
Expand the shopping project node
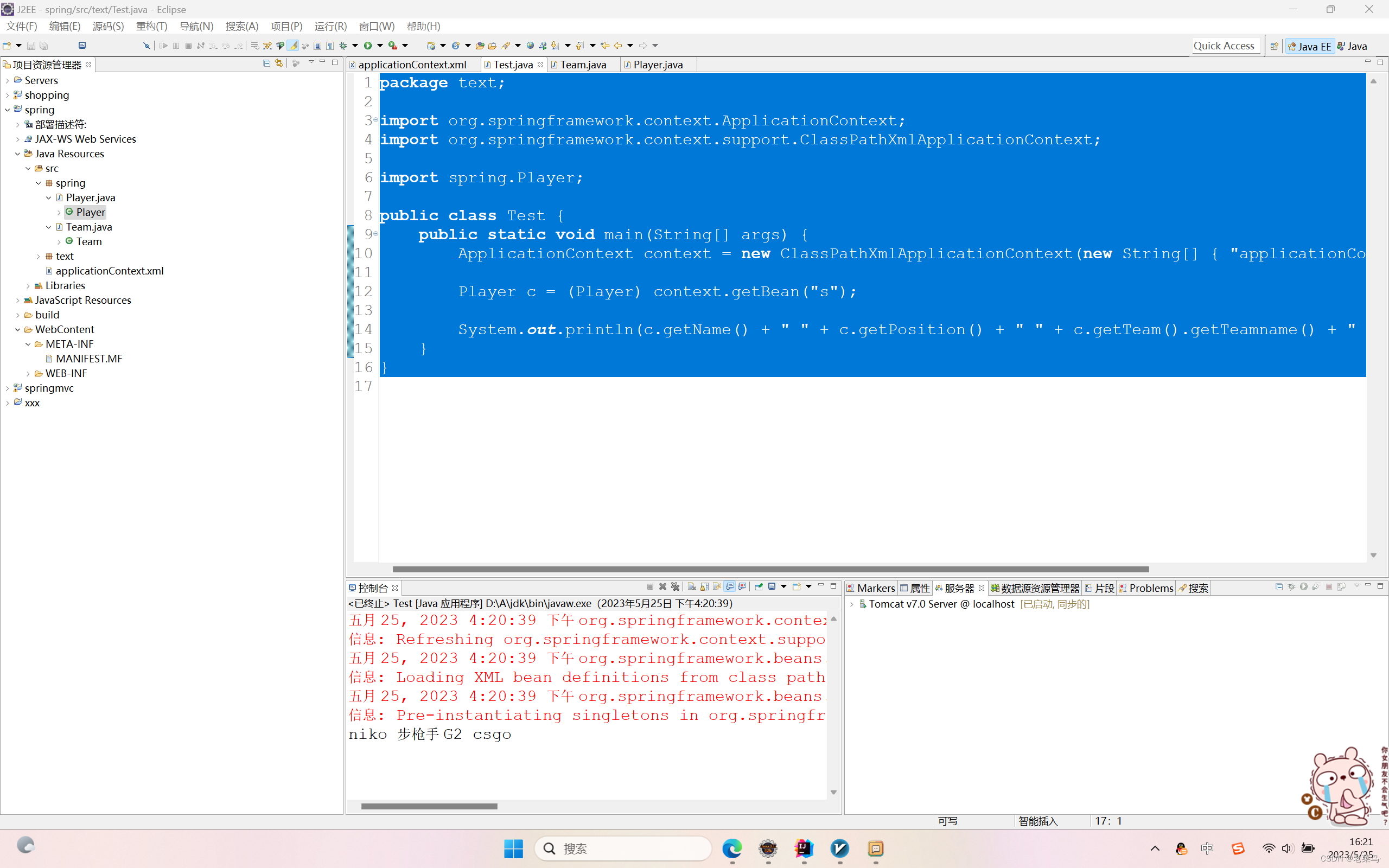pos(7,95)
